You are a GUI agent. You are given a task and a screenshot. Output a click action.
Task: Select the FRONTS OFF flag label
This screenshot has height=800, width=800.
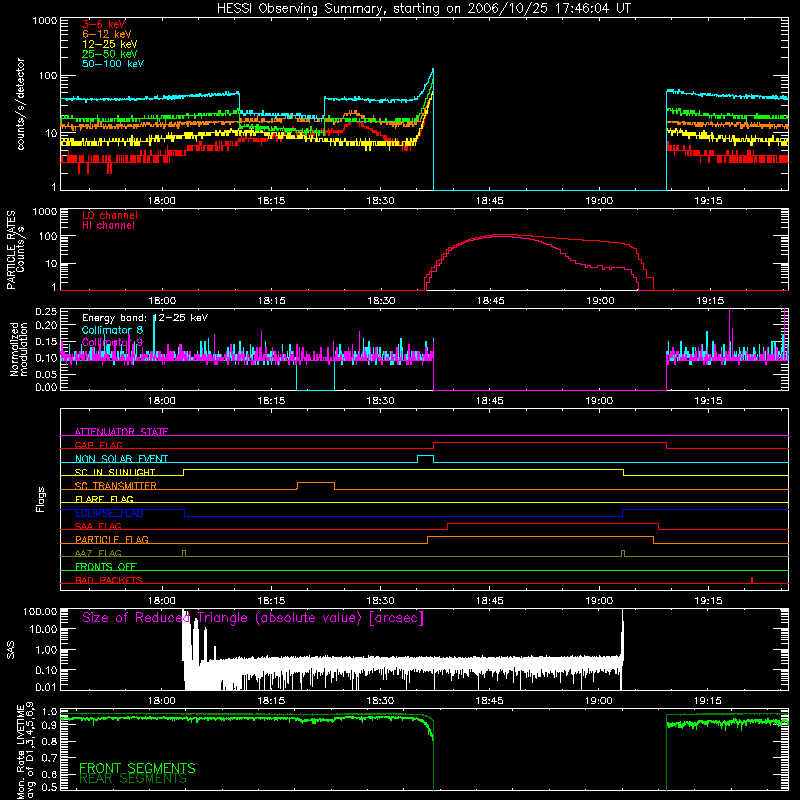coord(106,566)
